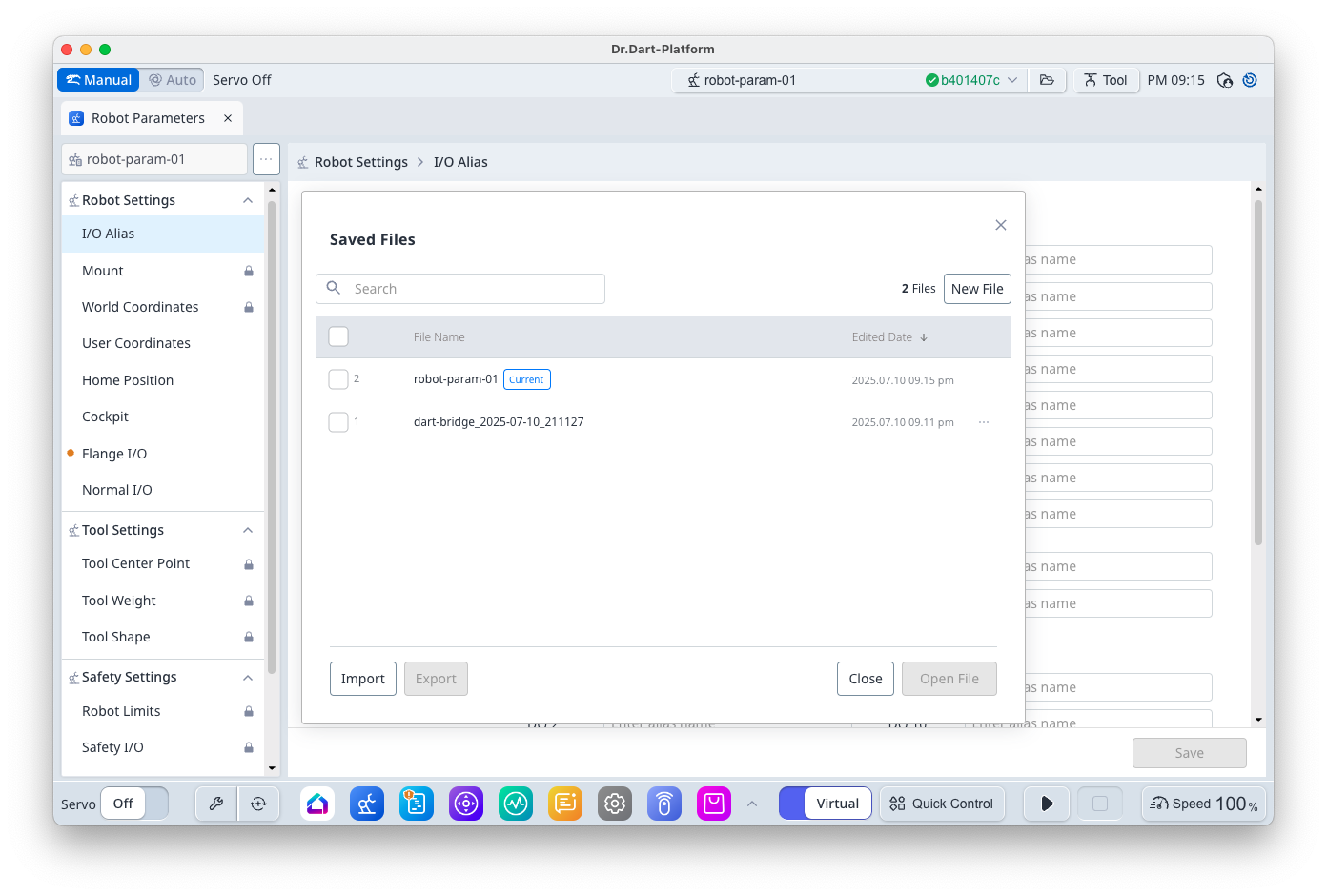This screenshot has width=1327, height=896.
Task: Select Flange I/O in the sidebar
Action: [x=114, y=454]
